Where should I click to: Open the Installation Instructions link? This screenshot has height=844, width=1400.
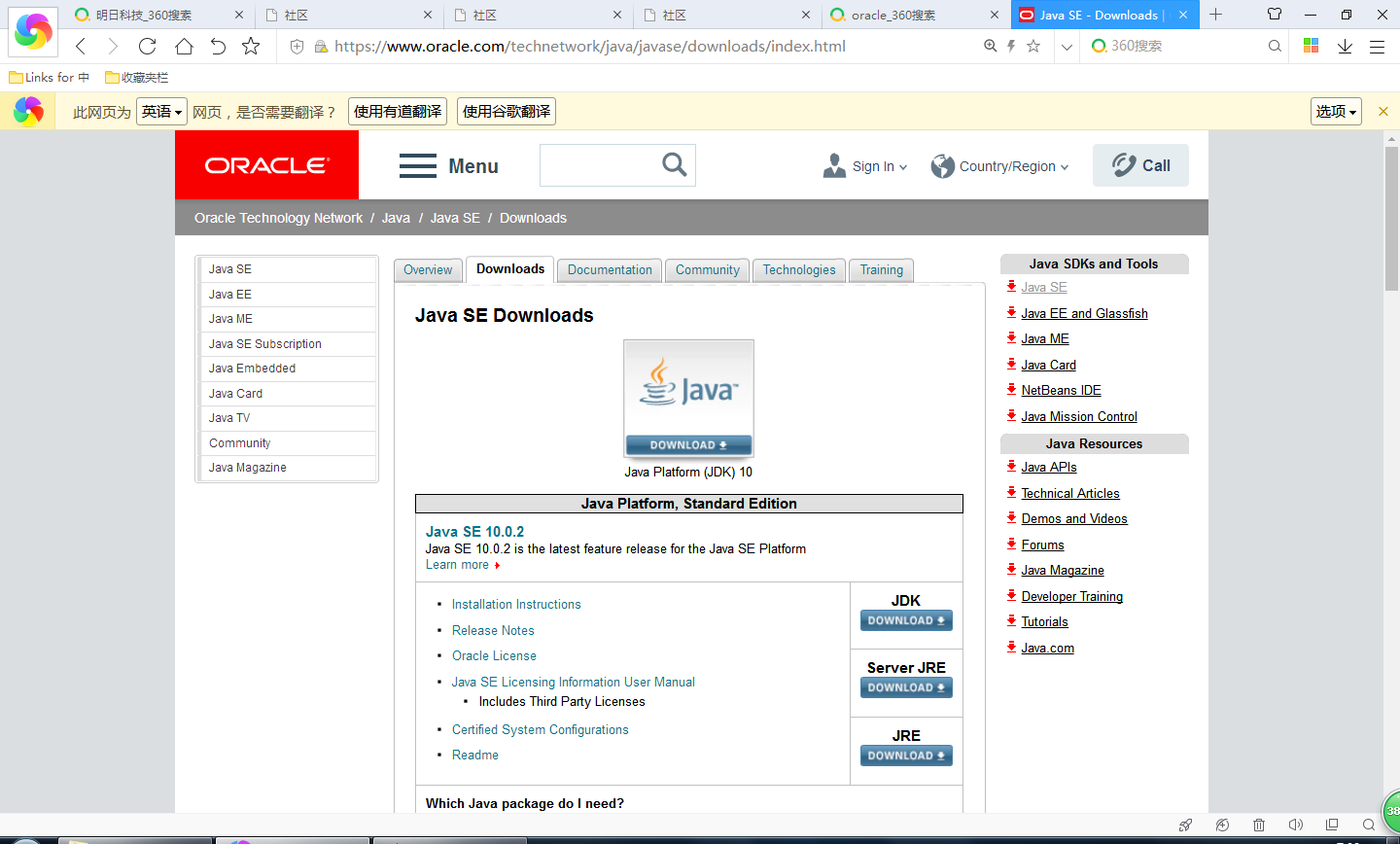[516, 605]
